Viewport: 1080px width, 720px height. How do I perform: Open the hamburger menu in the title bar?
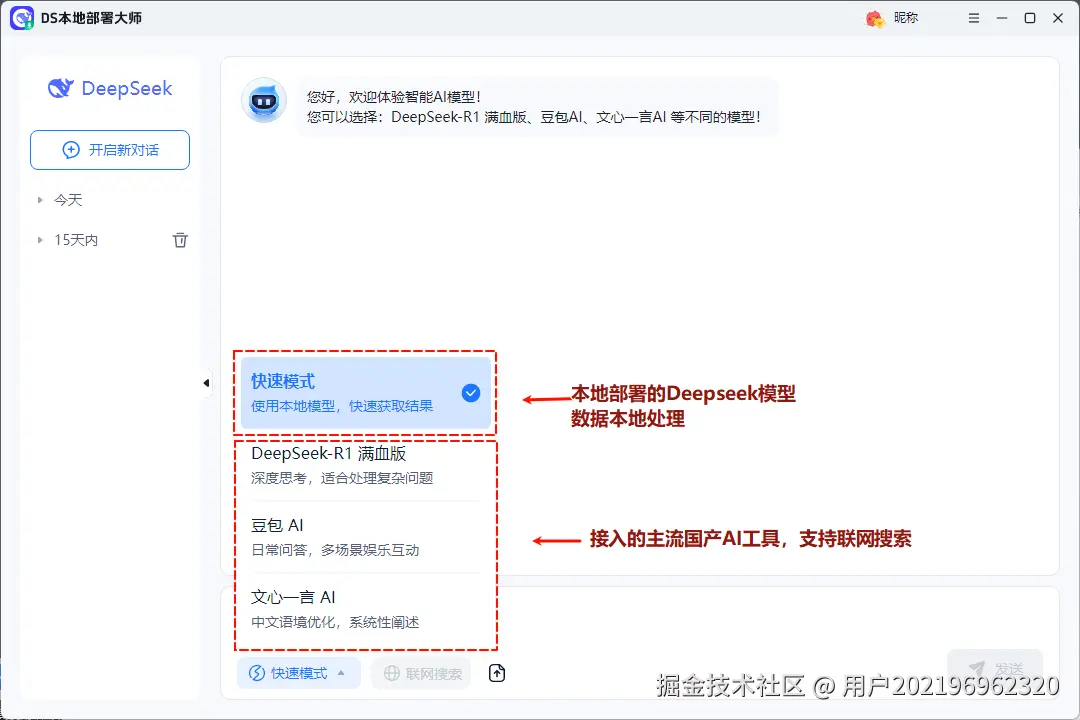pos(973,17)
